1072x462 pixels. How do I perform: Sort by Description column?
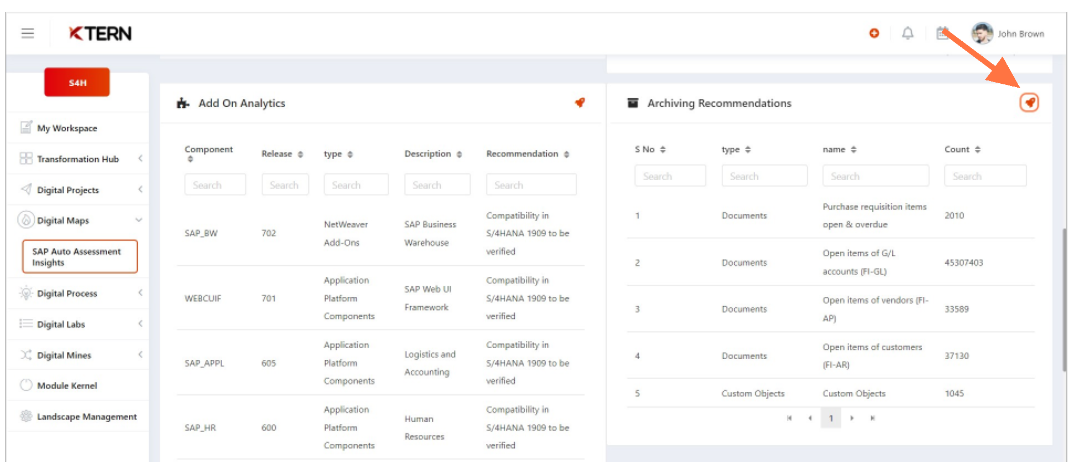(x=459, y=154)
